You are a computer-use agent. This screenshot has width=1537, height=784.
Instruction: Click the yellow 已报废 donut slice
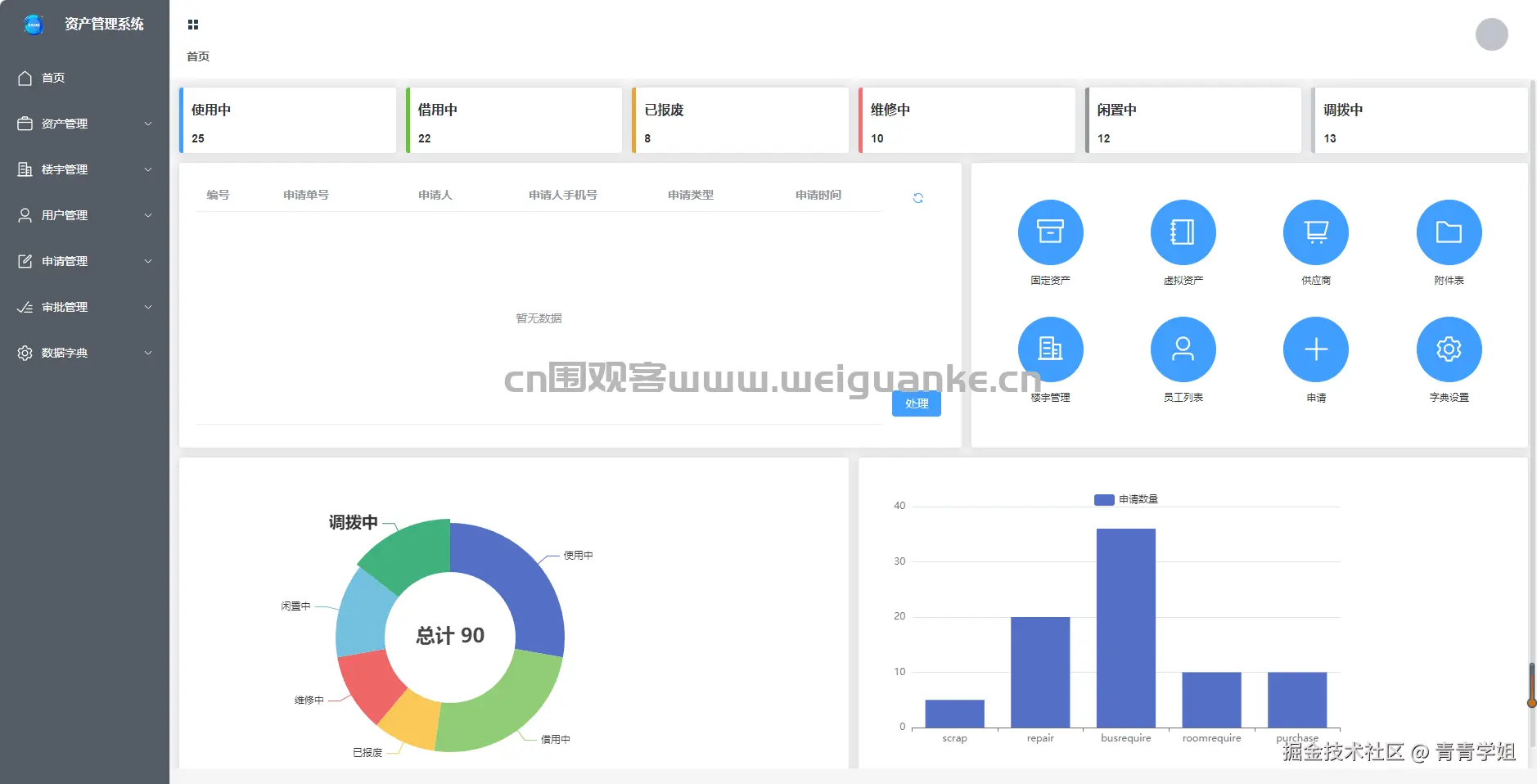pos(412,721)
